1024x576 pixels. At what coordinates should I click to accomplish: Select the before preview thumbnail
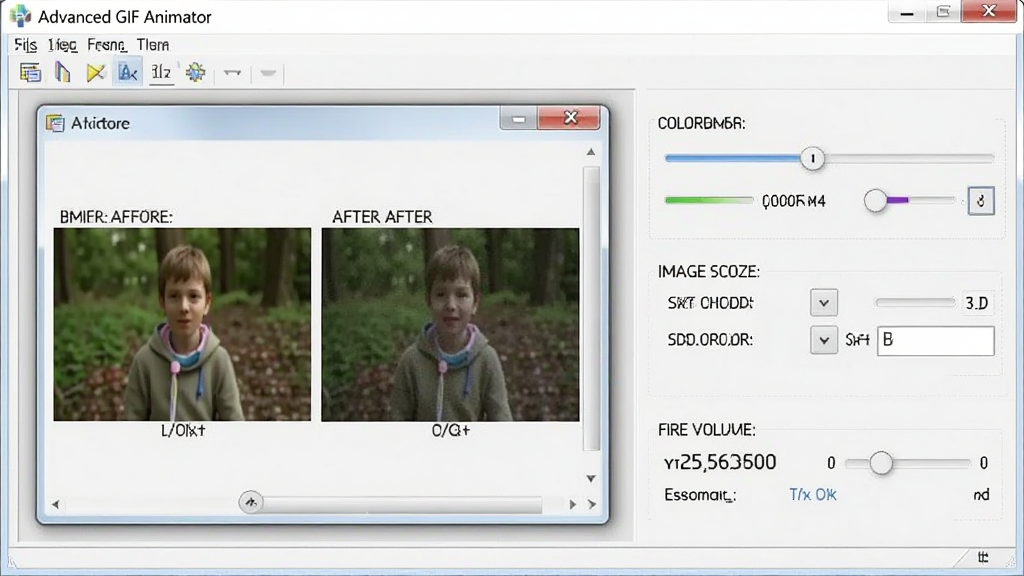pos(182,325)
